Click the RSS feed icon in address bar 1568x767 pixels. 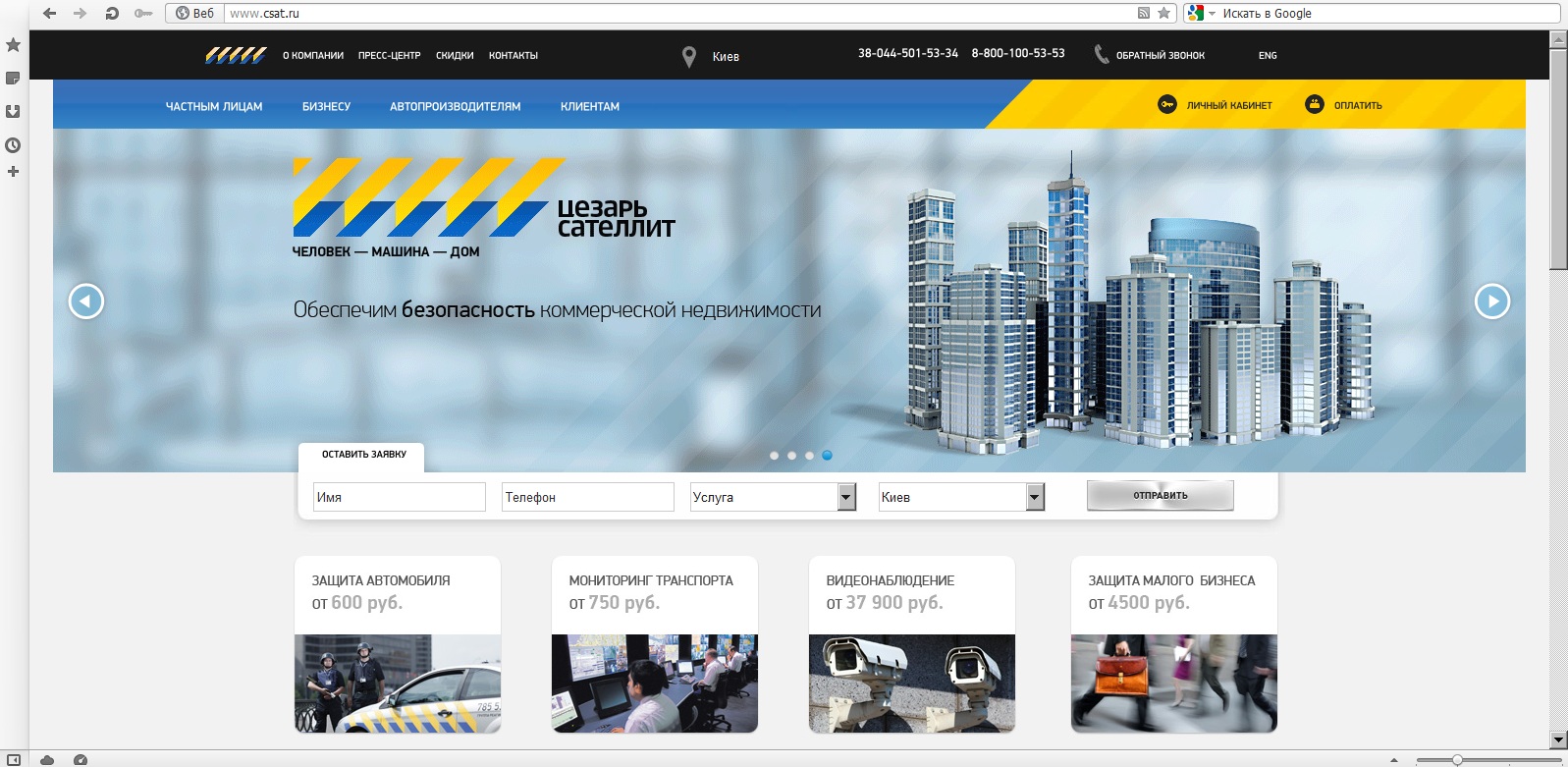coord(1143,13)
